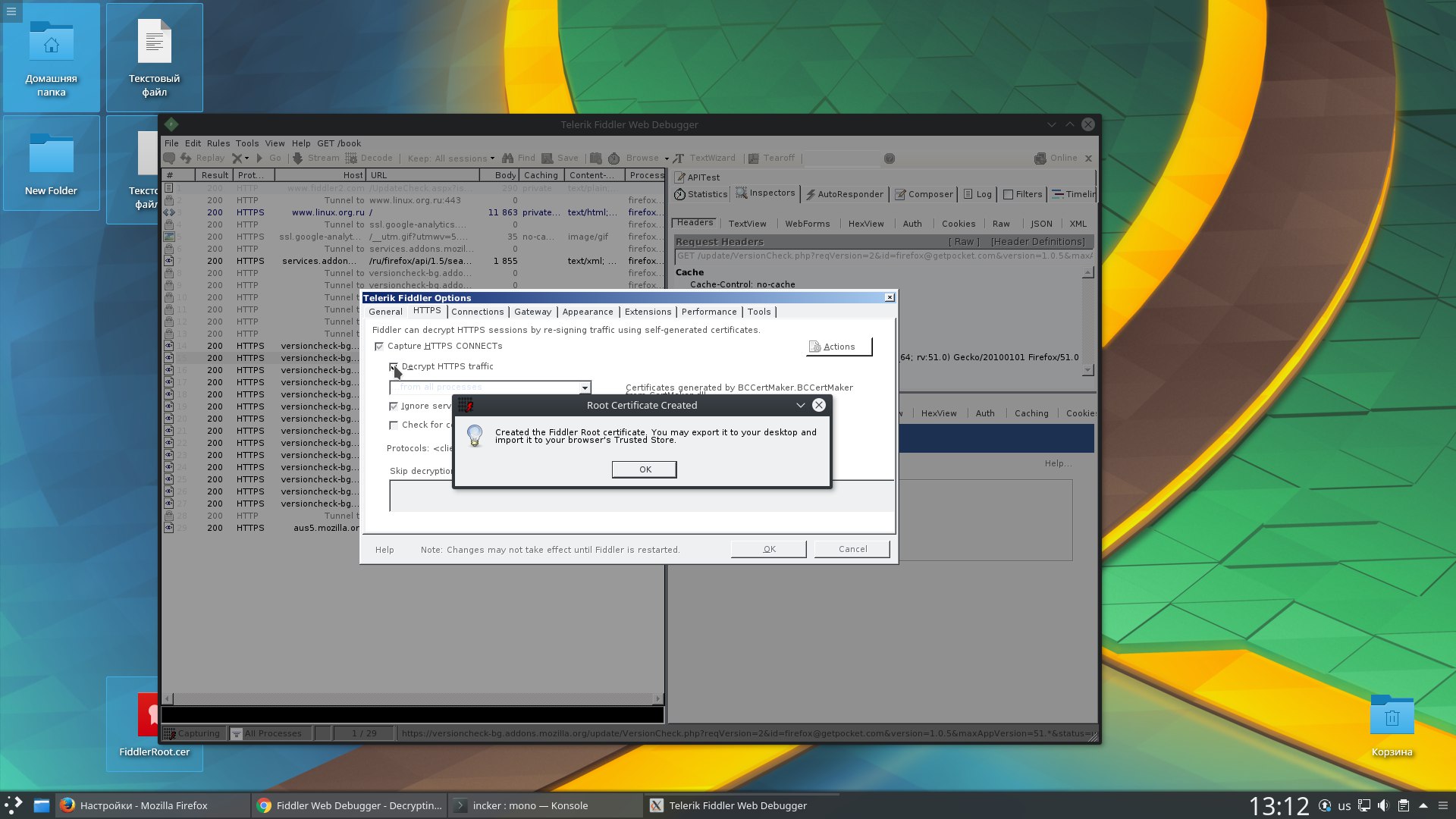Click the Replay arrows icon

click(186, 158)
